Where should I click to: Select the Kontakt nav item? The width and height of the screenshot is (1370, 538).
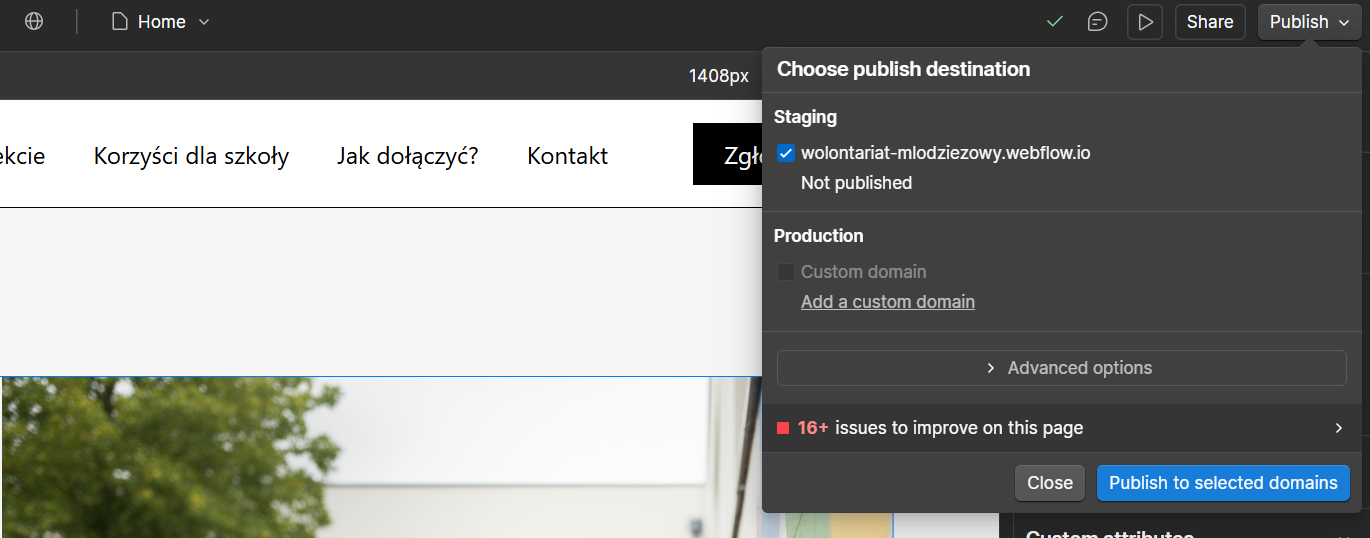[x=567, y=156]
